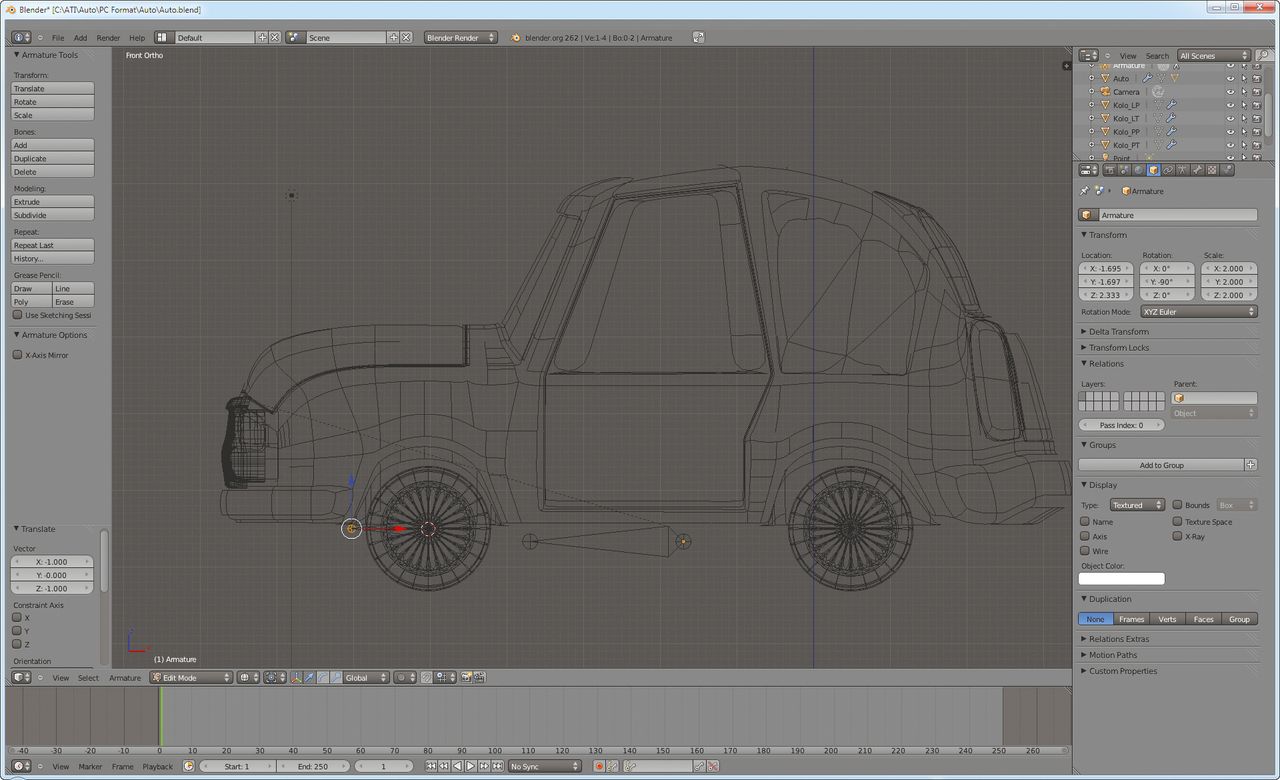The image size is (1280, 780).
Task: Toggle automatic keyframe record button
Action: click(599, 766)
